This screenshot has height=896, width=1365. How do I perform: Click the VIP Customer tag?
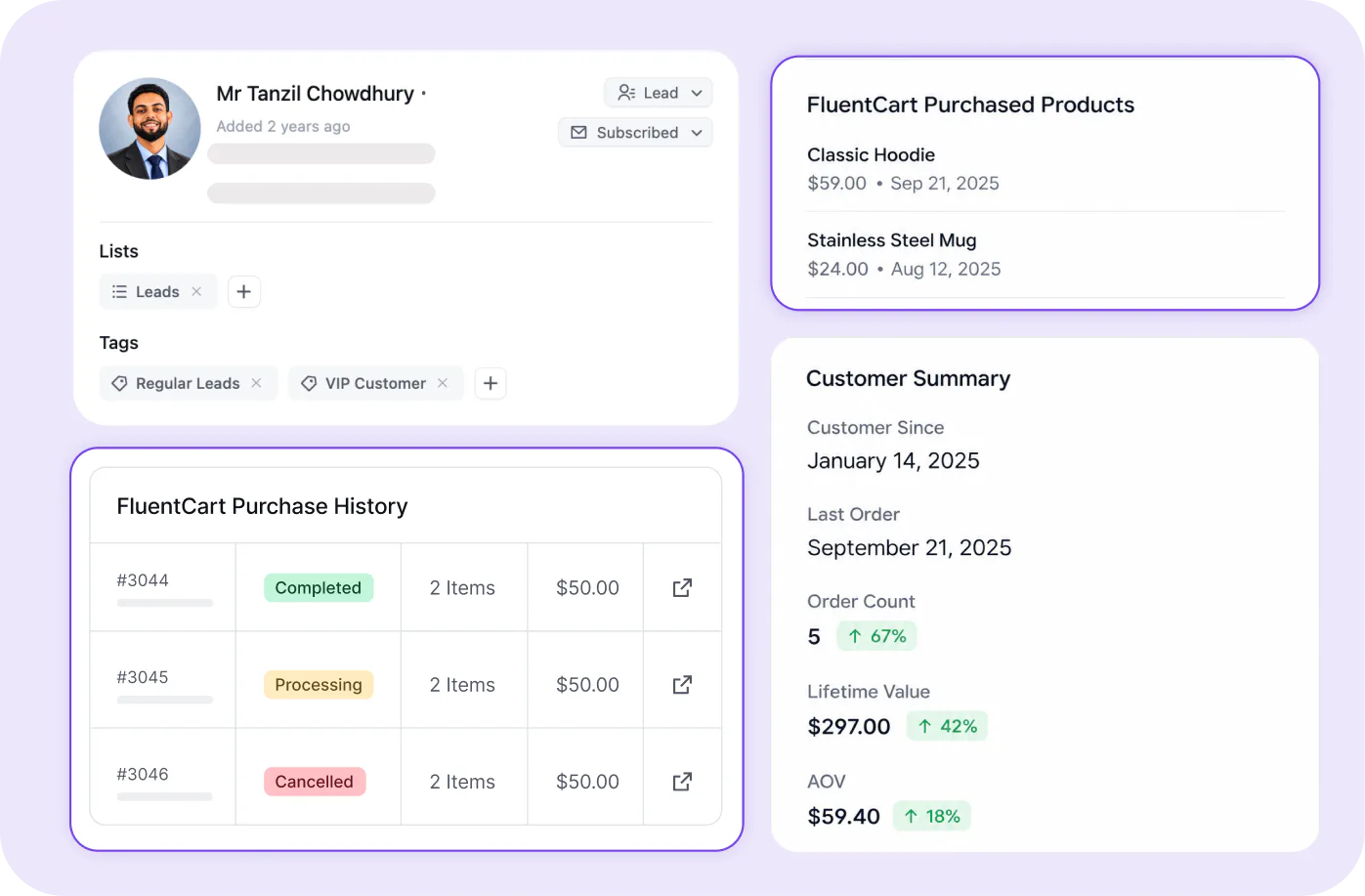(375, 383)
